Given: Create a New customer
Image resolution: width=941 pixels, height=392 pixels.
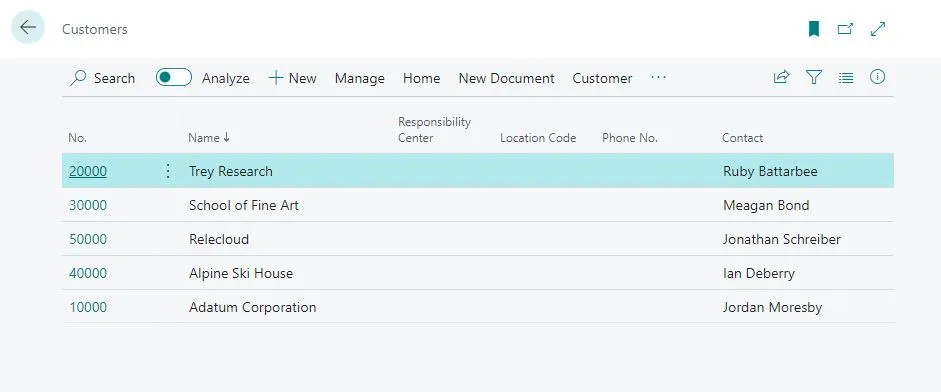Looking at the screenshot, I should (292, 78).
